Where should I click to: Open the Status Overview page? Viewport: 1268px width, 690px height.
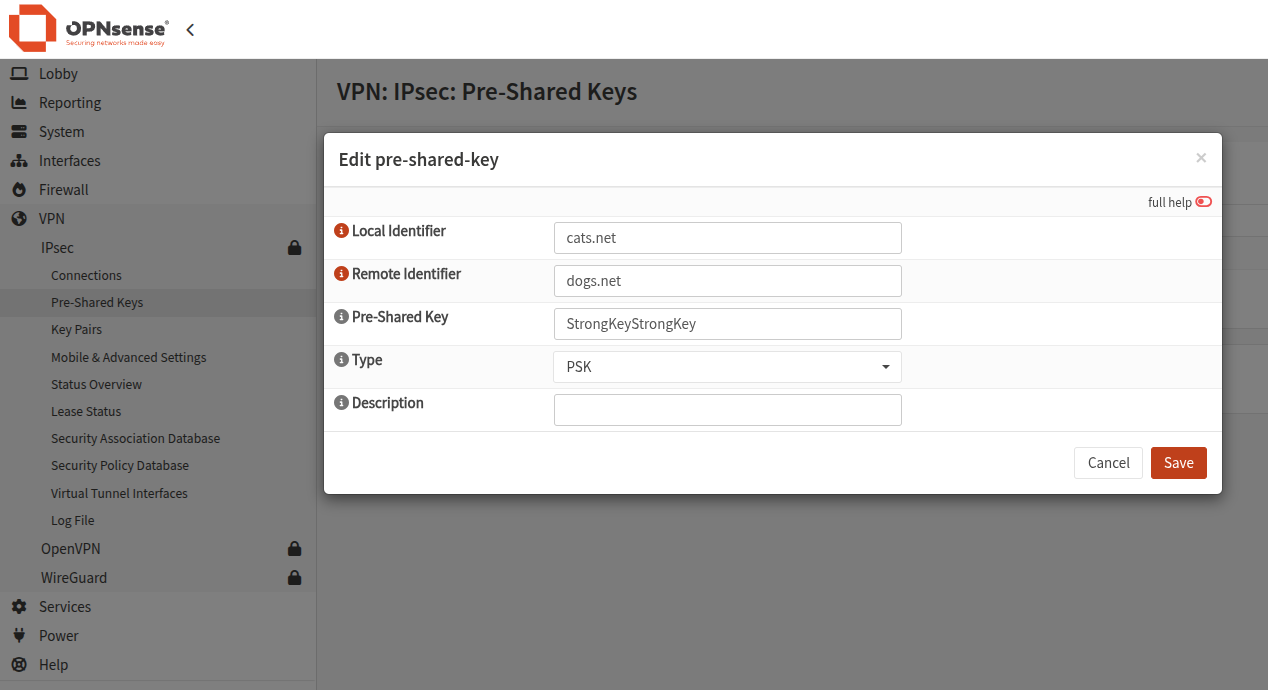pos(96,384)
